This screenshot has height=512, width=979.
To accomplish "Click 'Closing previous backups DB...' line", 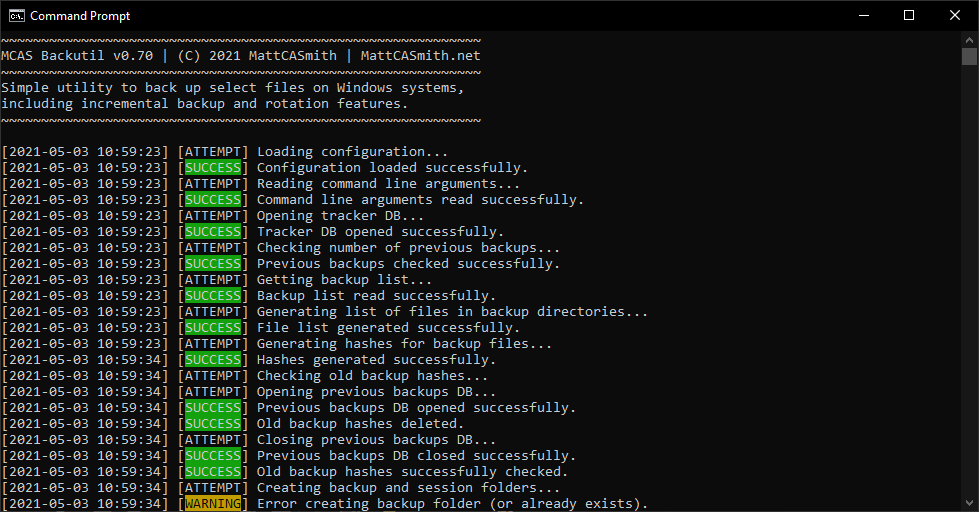I will [376, 440].
